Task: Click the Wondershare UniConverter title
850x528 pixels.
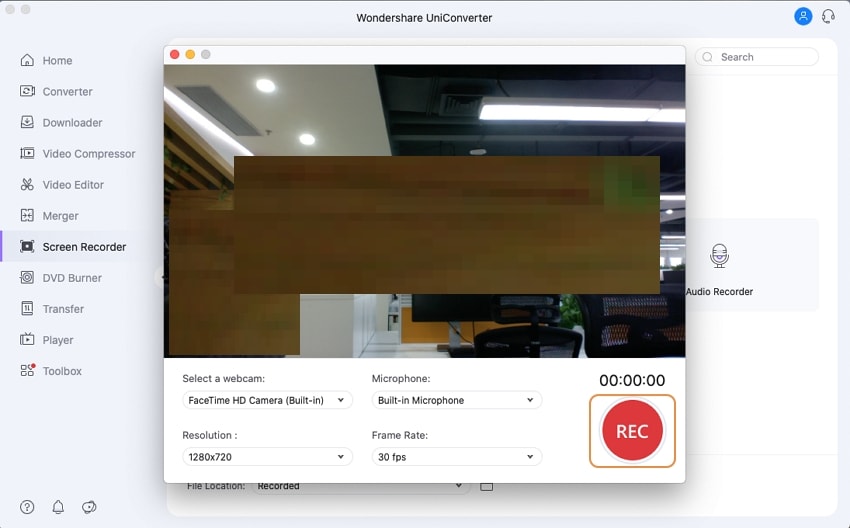Action: (424, 18)
